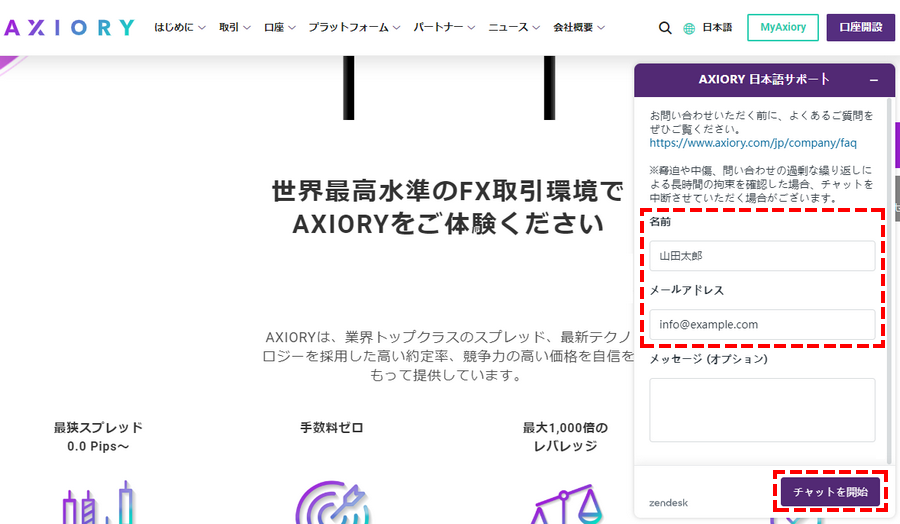The height and width of the screenshot is (524, 900).
Task: Click the 最大1,000倍のレバレッジ text
Action: [565, 437]
